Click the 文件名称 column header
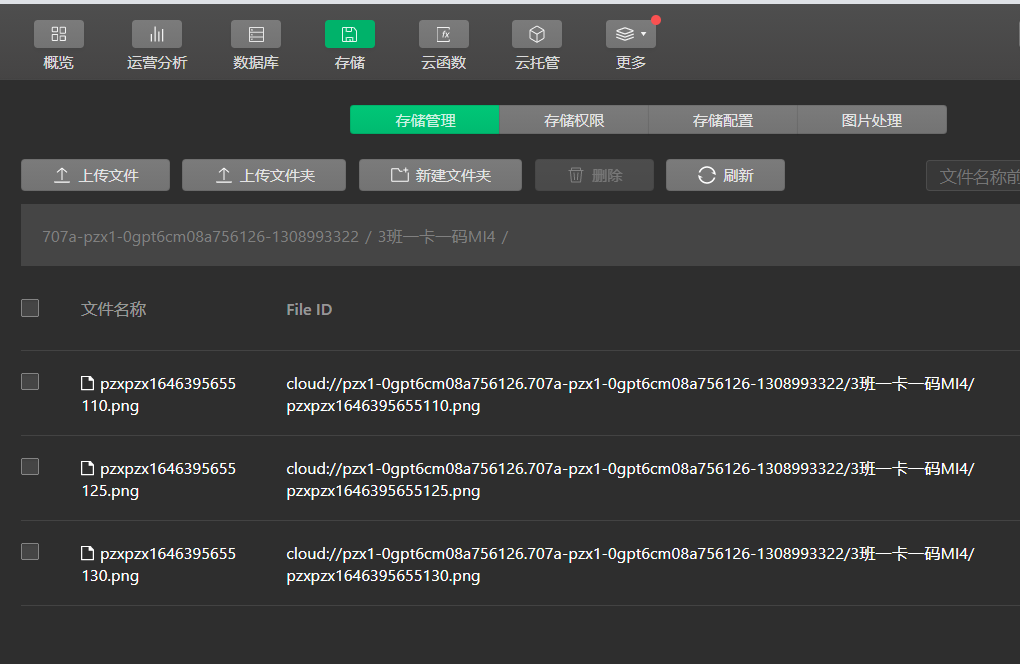The image size is (1020, 664). (x=114, y=309)
